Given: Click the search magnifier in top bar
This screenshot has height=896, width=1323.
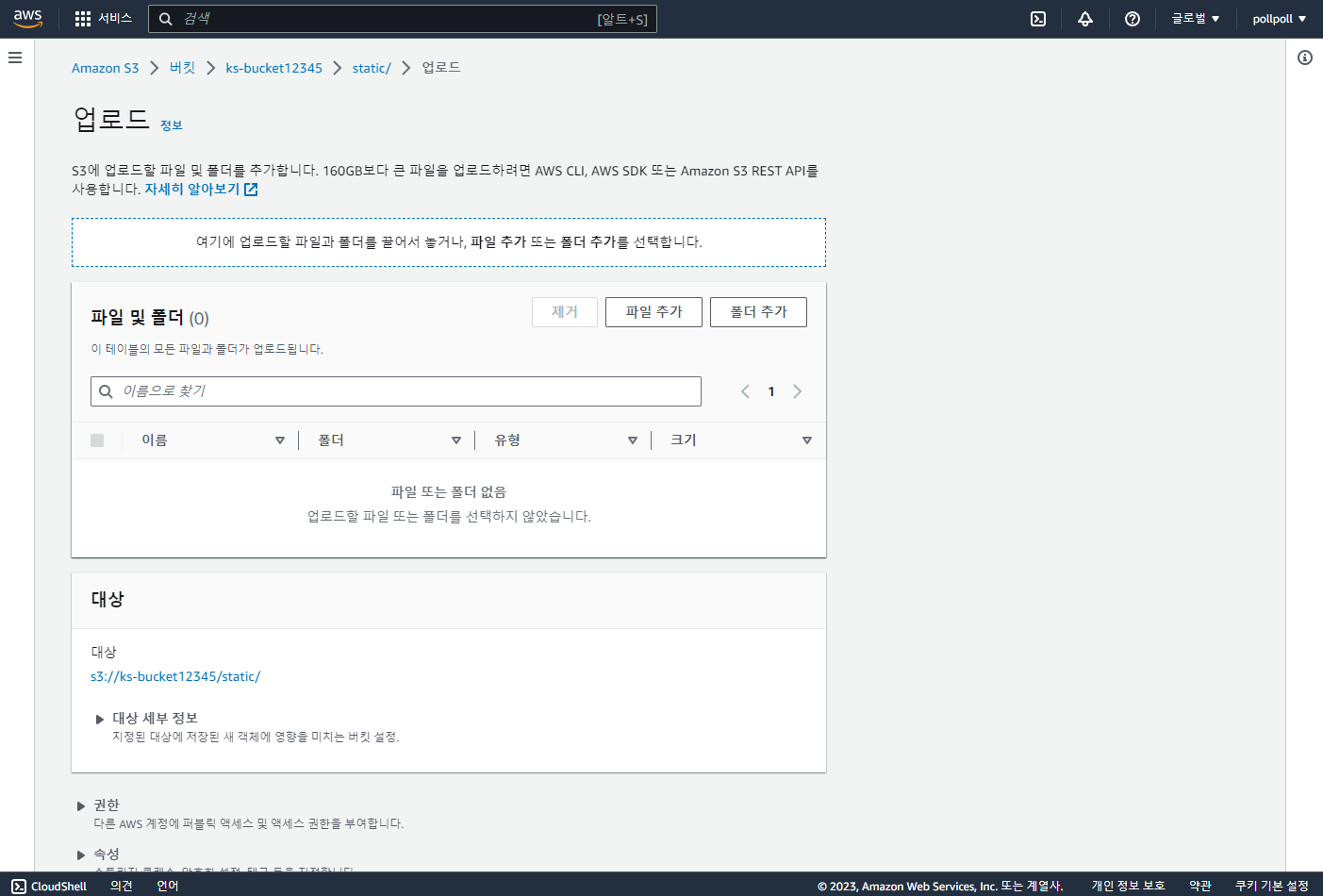Looking at the screenshot, I should click(166, 19).
